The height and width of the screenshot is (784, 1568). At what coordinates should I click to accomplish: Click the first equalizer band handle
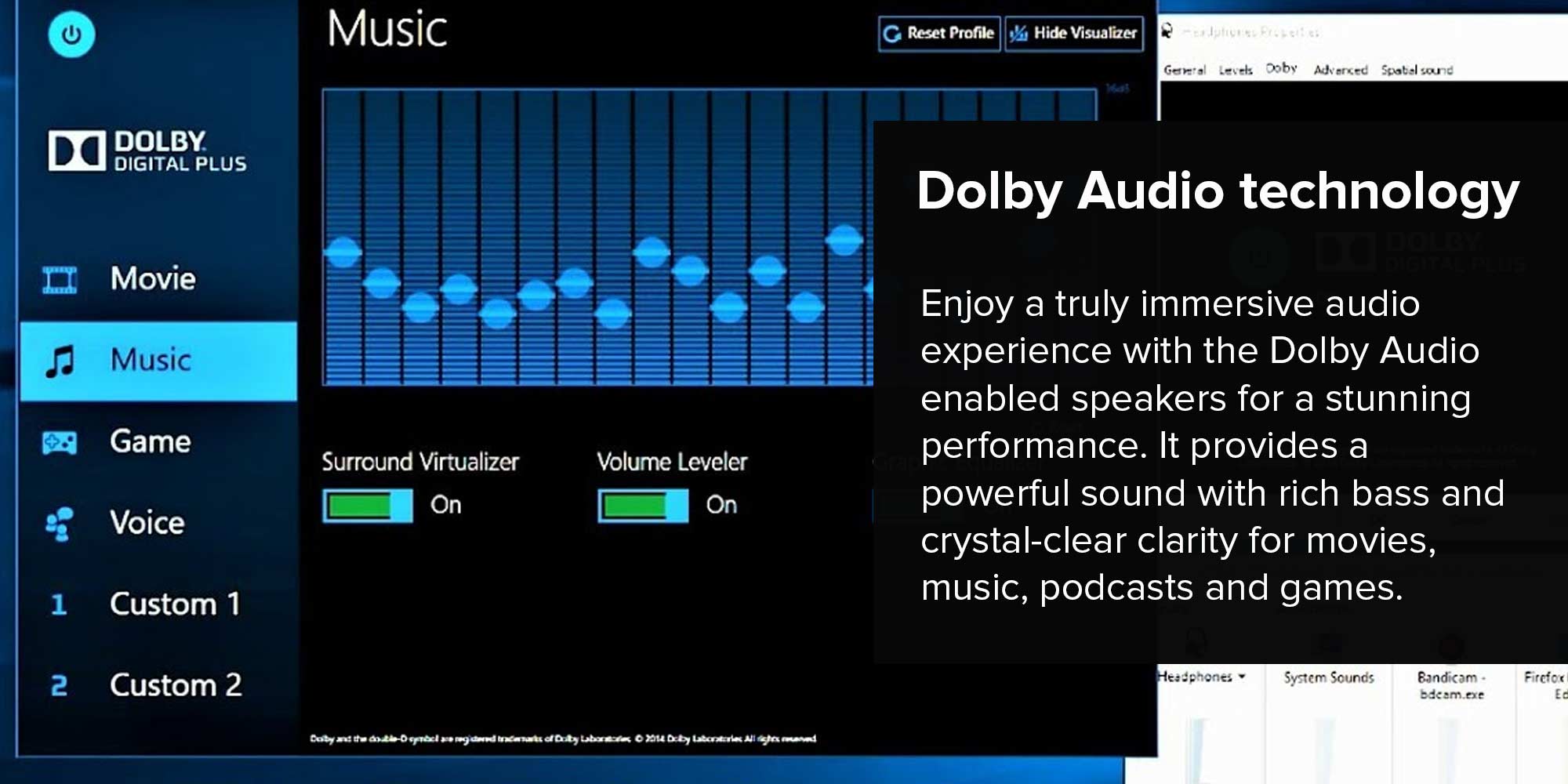[x=343, y=252]
